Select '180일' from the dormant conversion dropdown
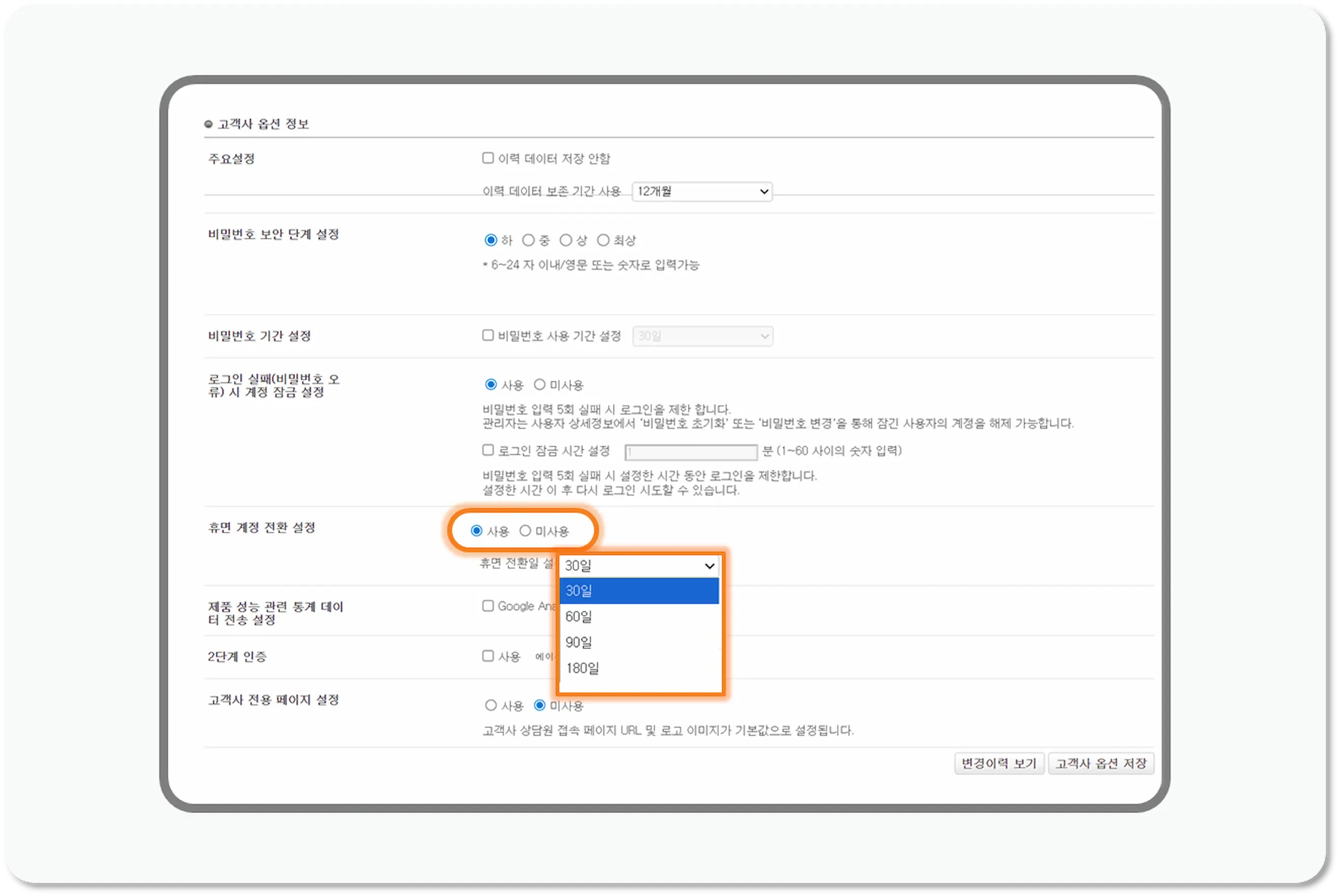1339x896 pixels. (x=582, y=668)
